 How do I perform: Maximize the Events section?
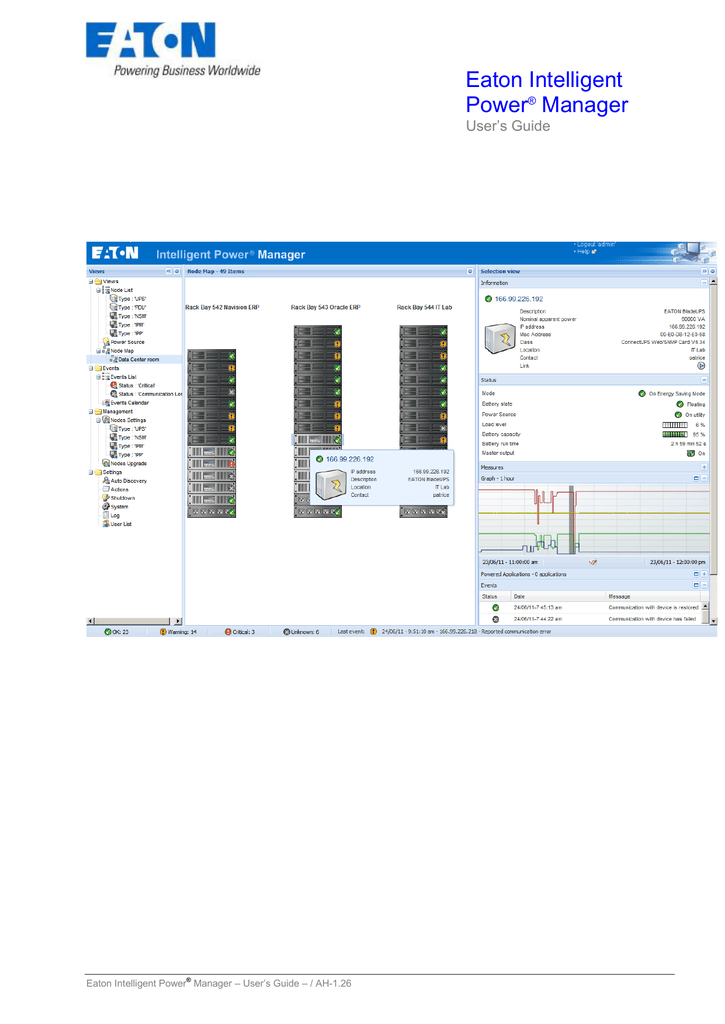click(696, 585)
